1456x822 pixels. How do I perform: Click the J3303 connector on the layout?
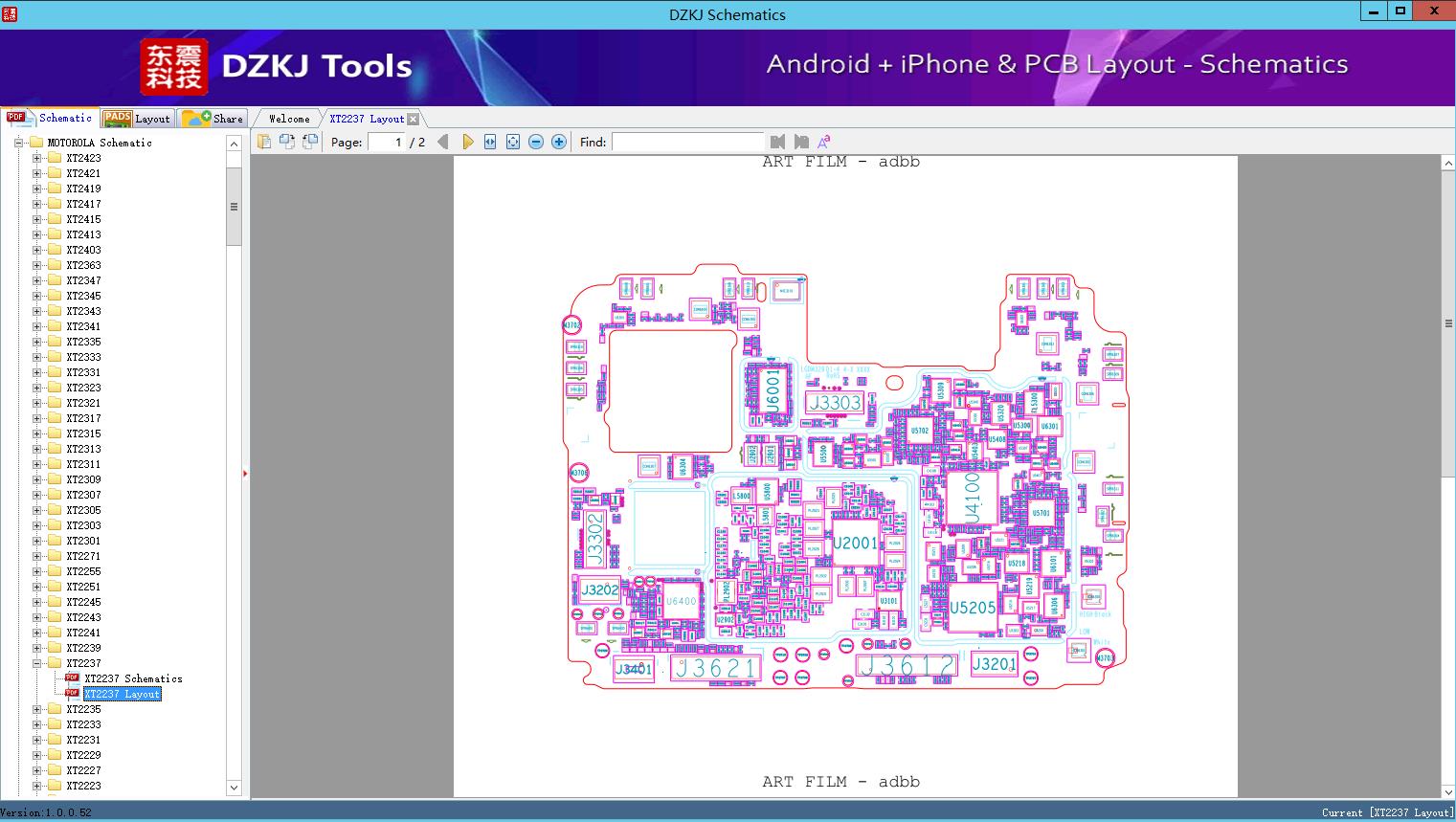point(835,403)
